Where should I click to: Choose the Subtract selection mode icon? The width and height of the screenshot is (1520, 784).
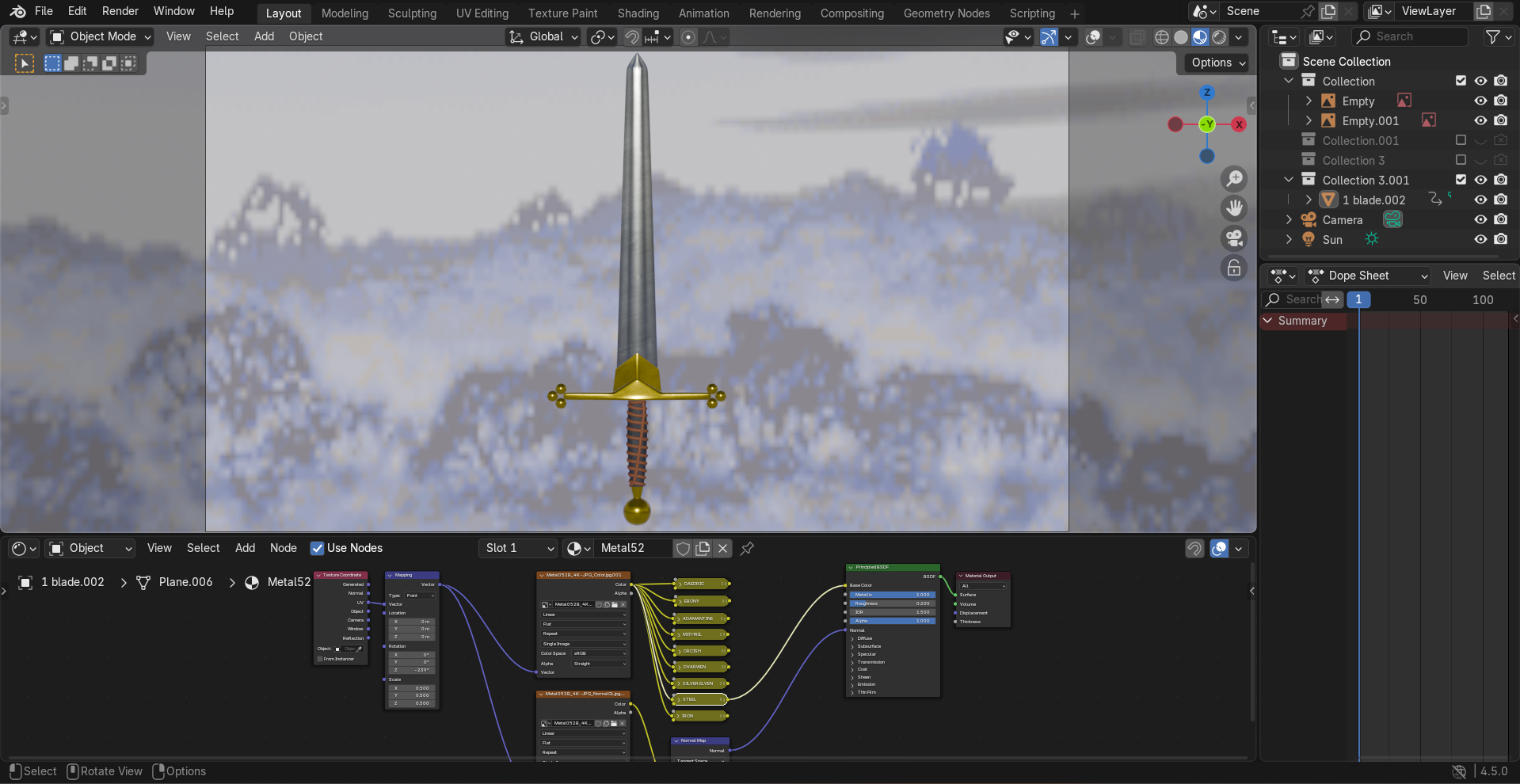pyautogui.click(x=90, y=63)
